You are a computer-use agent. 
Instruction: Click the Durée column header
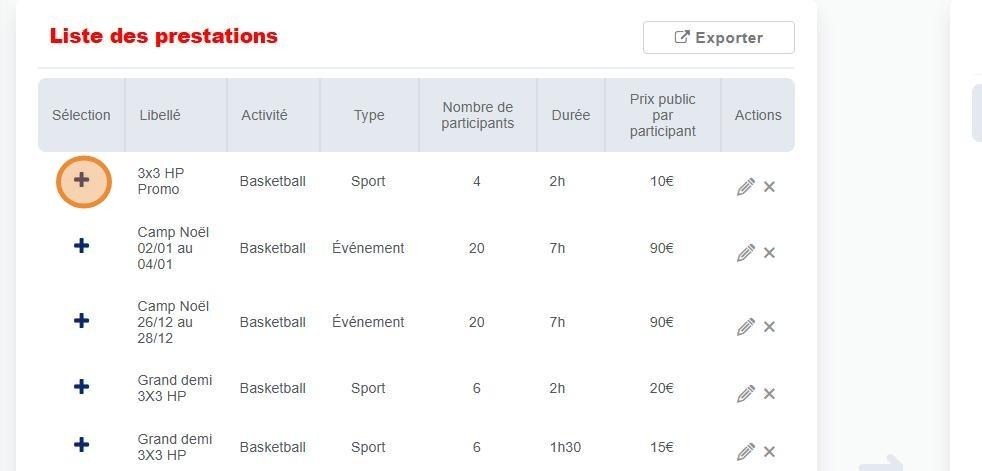click(x=570, y=115)
